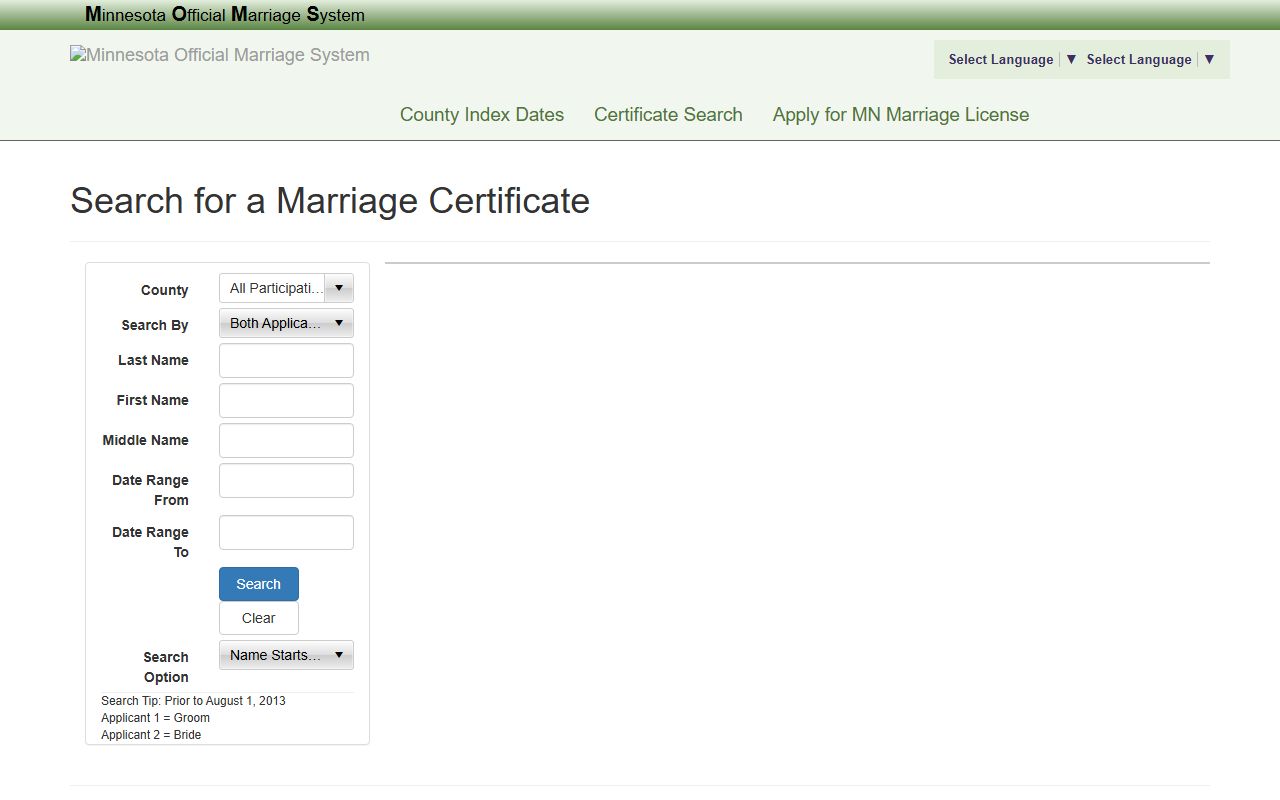Click the Search By label
1280x800 pixels.
pos(155,325)
